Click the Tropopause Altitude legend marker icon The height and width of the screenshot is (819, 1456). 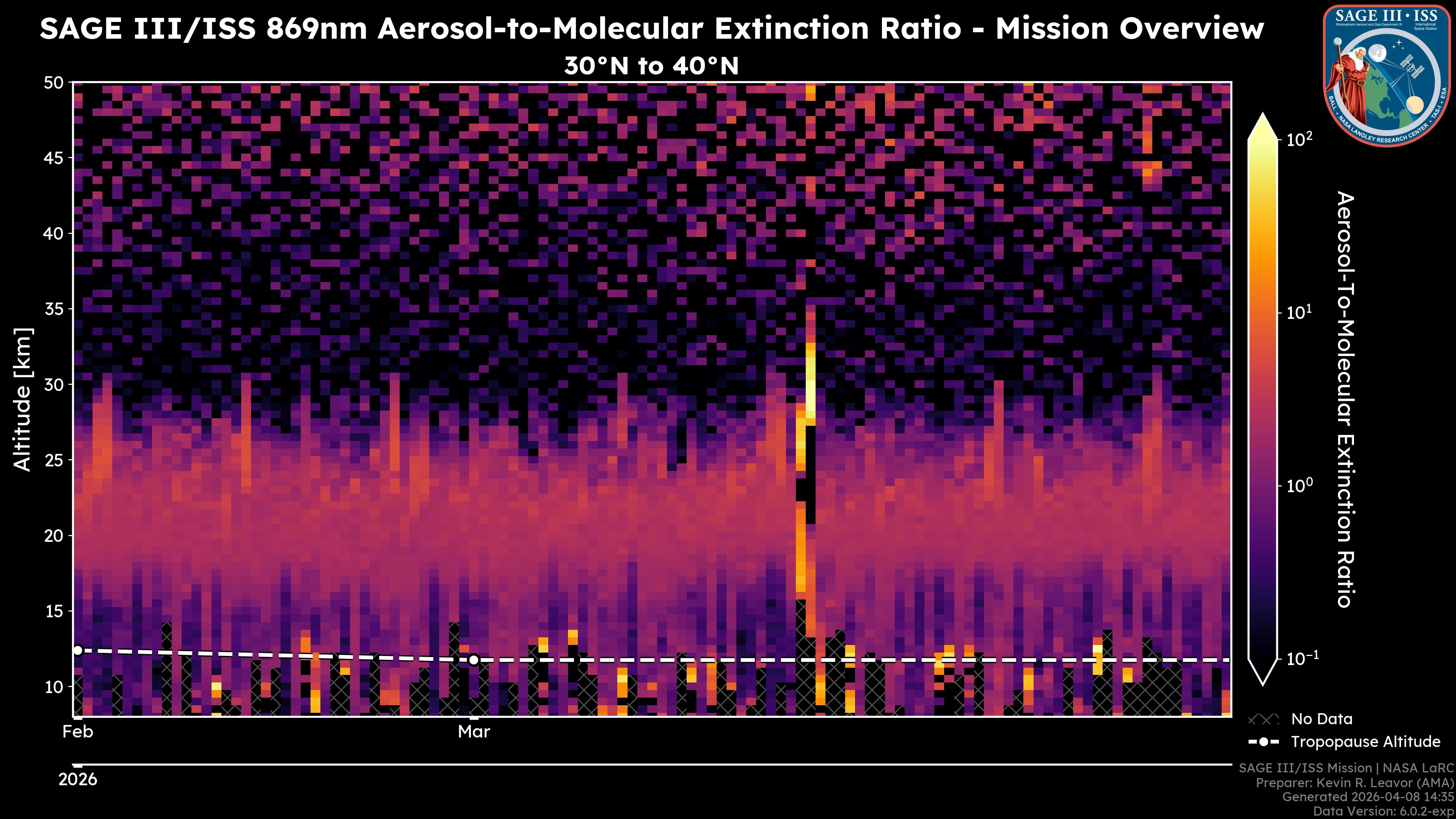(1263, 742)
